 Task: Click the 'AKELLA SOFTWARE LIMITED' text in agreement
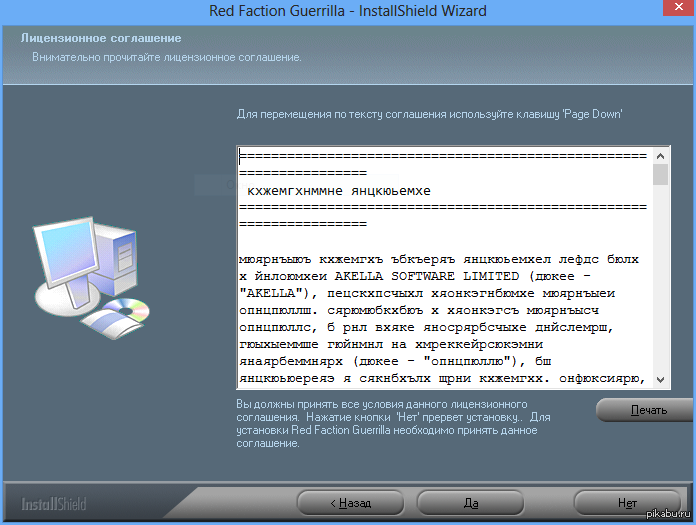[x=427, y=276]
